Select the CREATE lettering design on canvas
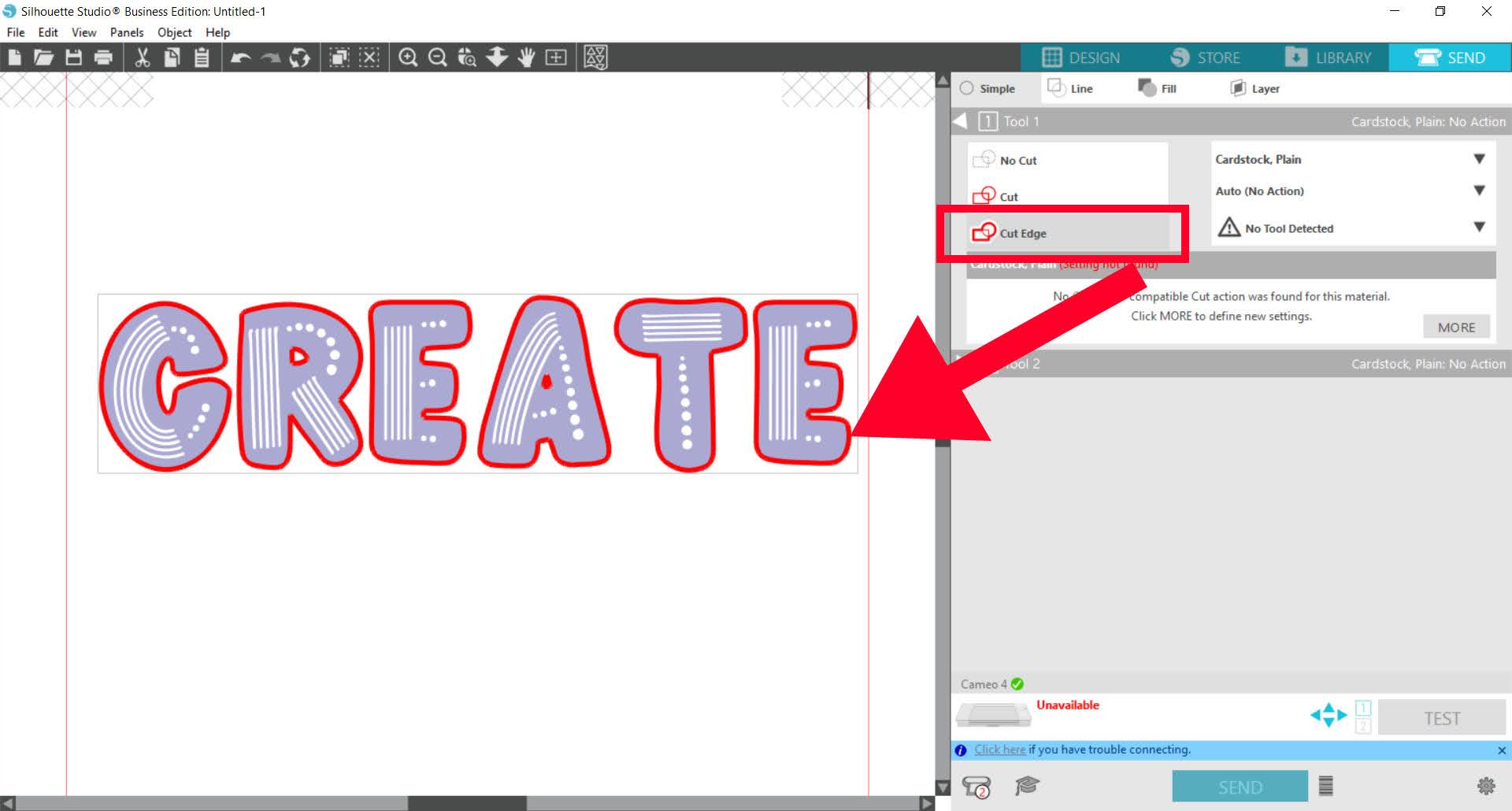Image resolution: width=1512 pixels, height=811 pixels. (x=478, y=383)
